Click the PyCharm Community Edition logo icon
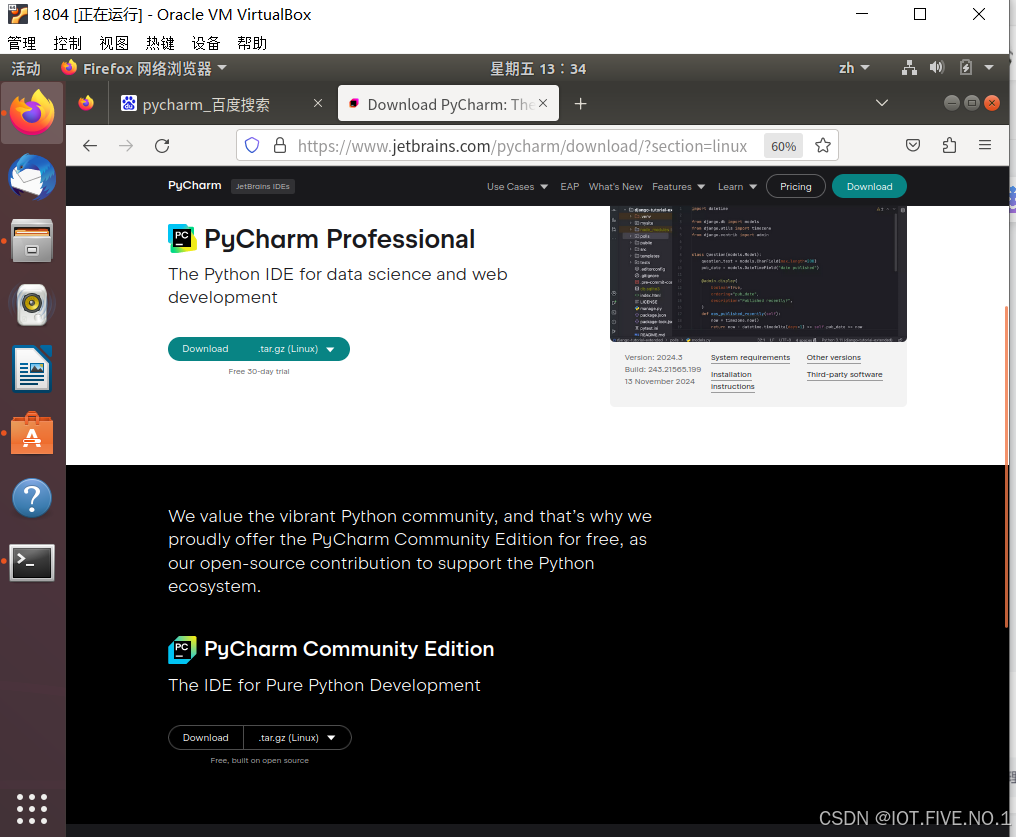Image resolution: width=1016 pixels, height=837 pixels. click(182, 649)
